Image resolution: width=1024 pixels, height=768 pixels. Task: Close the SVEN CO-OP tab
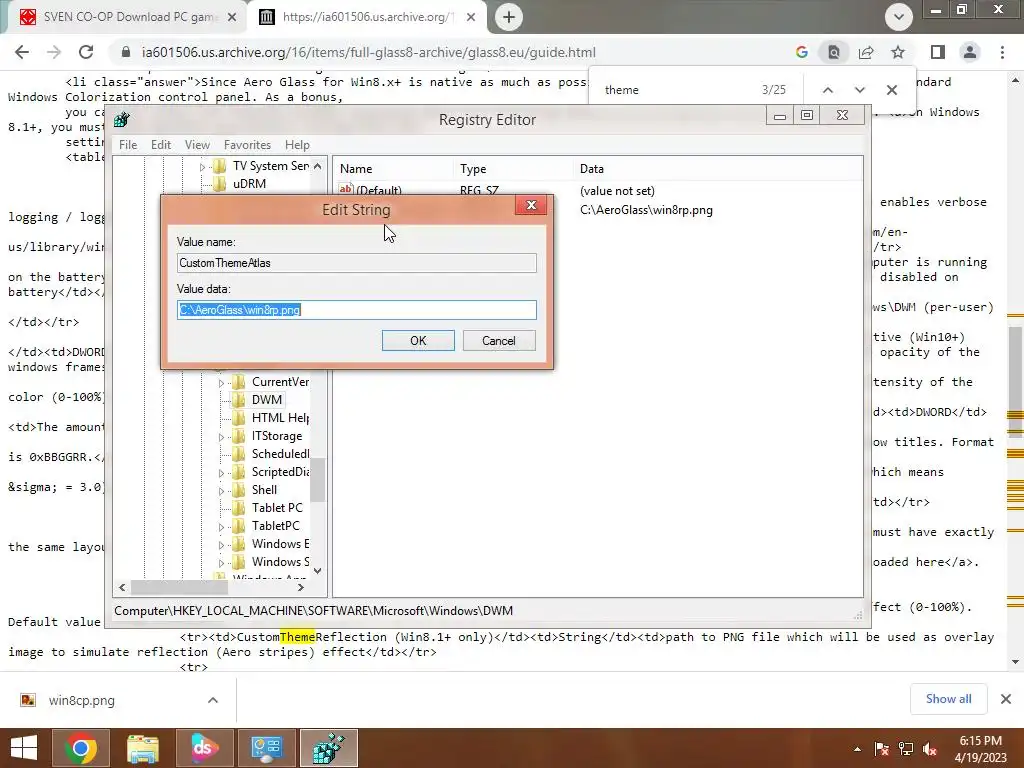click(x=232, y=17)
